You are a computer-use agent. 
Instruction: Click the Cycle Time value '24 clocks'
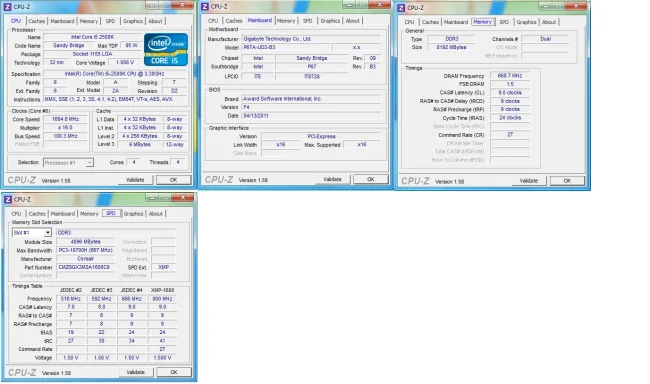tap(510, 118)
